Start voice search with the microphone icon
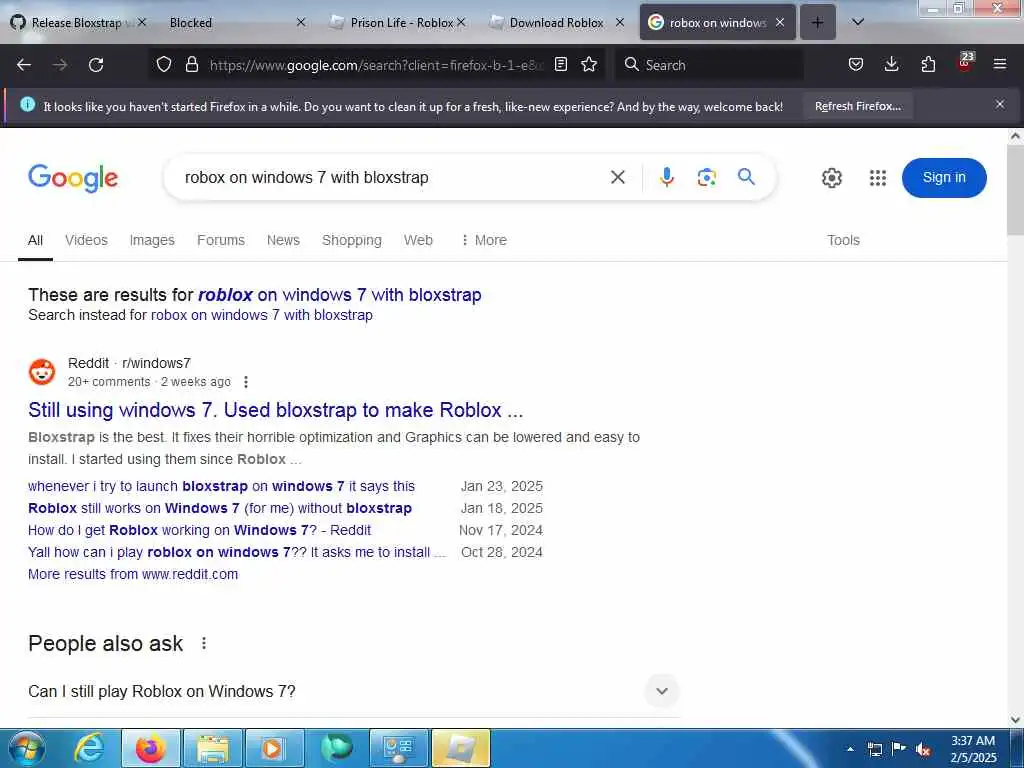The height and width of the screenshot is (768, 1024). [666, 177]
